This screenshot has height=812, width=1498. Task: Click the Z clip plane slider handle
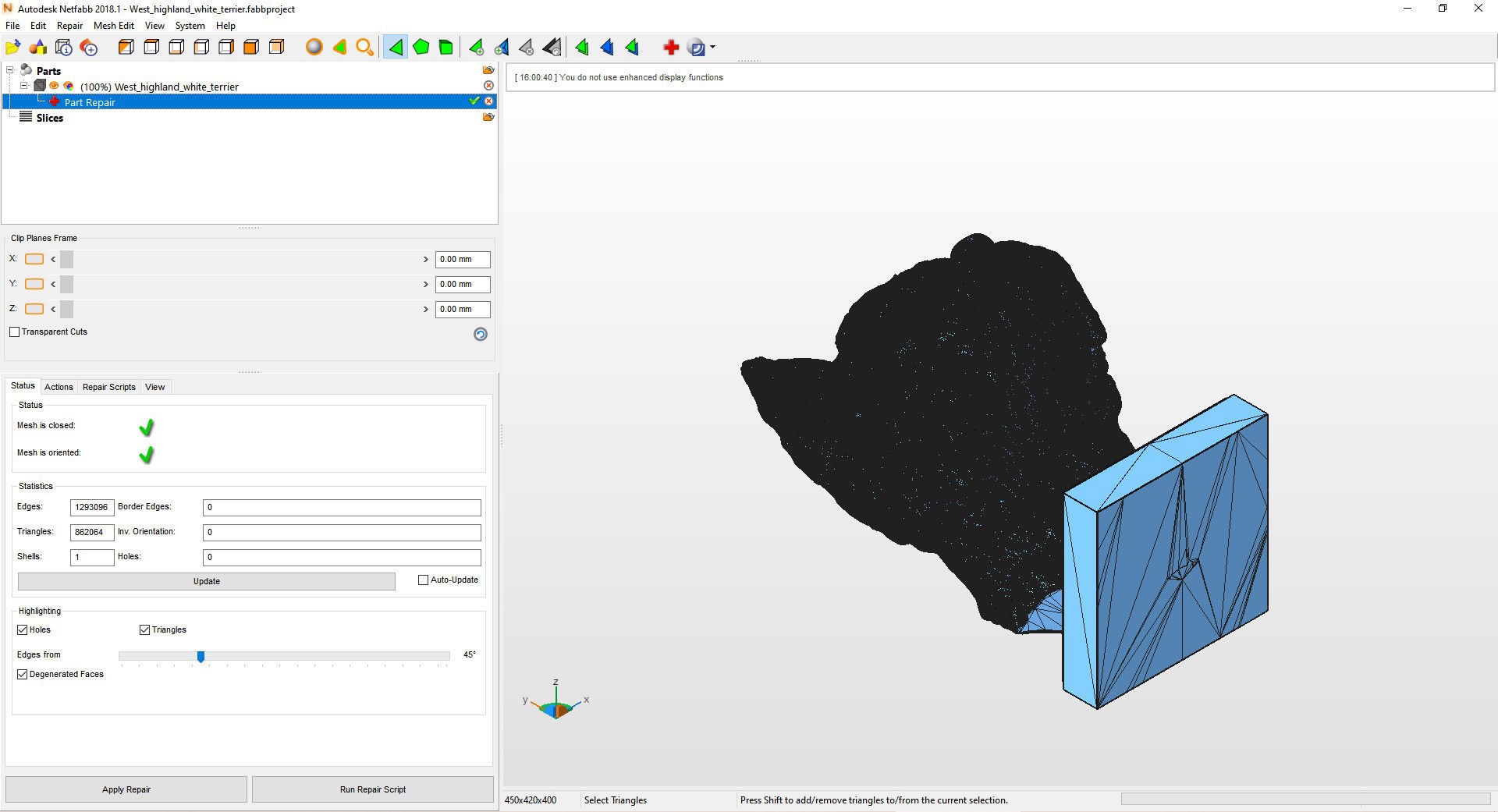pyautogui.click(x=66, y=309)
